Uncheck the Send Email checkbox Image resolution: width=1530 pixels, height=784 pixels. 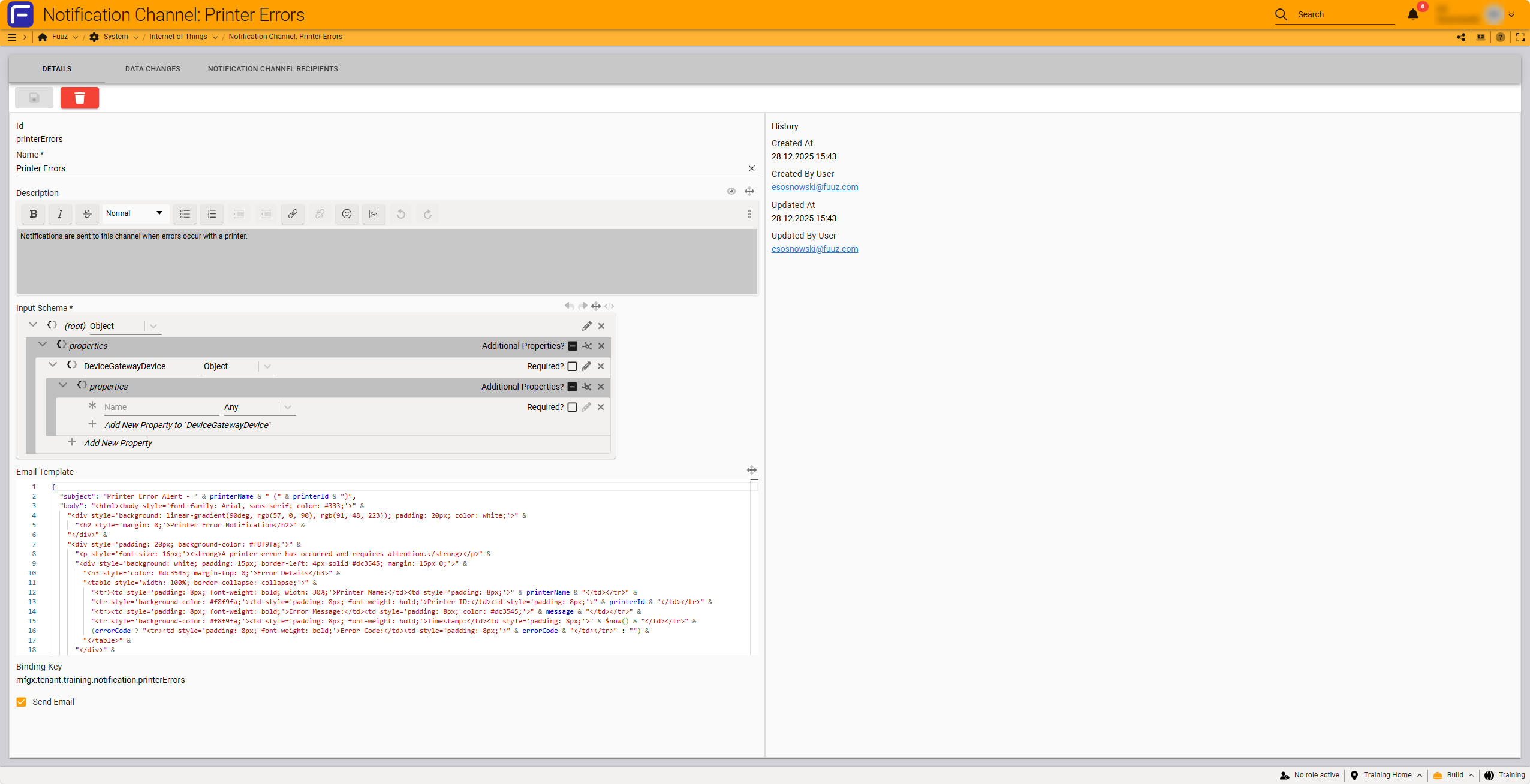pos(22,702)
